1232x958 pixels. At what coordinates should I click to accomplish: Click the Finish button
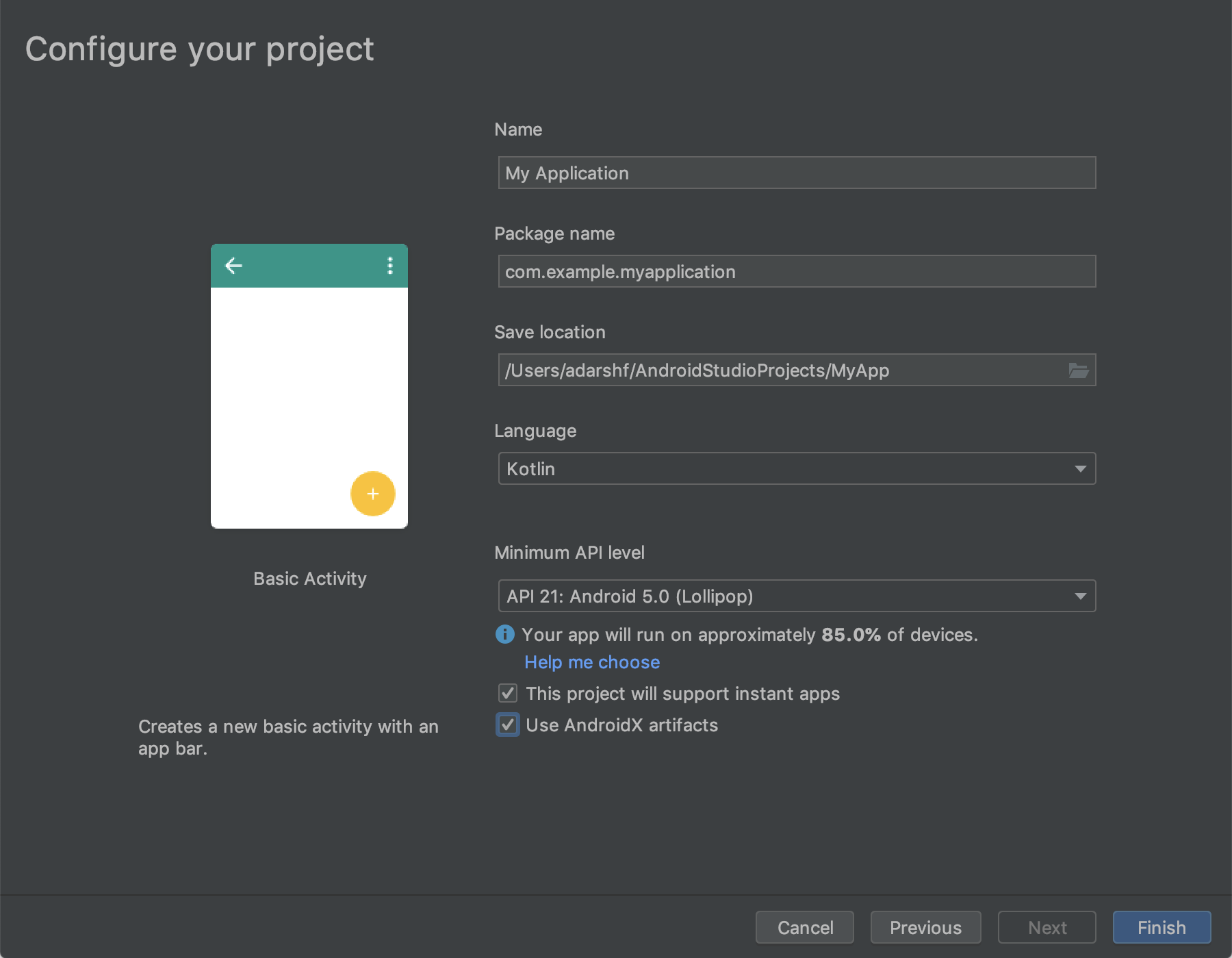tap(1162, 927)
